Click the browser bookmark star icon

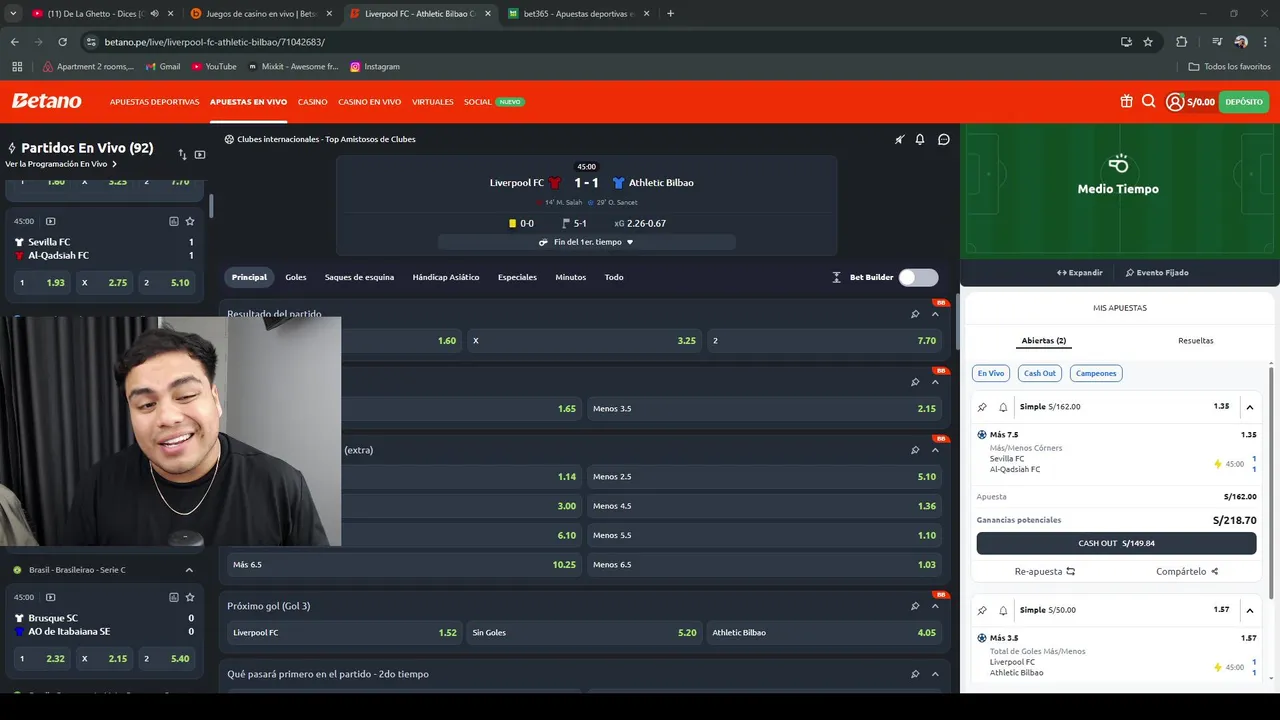pos(1148,42)
